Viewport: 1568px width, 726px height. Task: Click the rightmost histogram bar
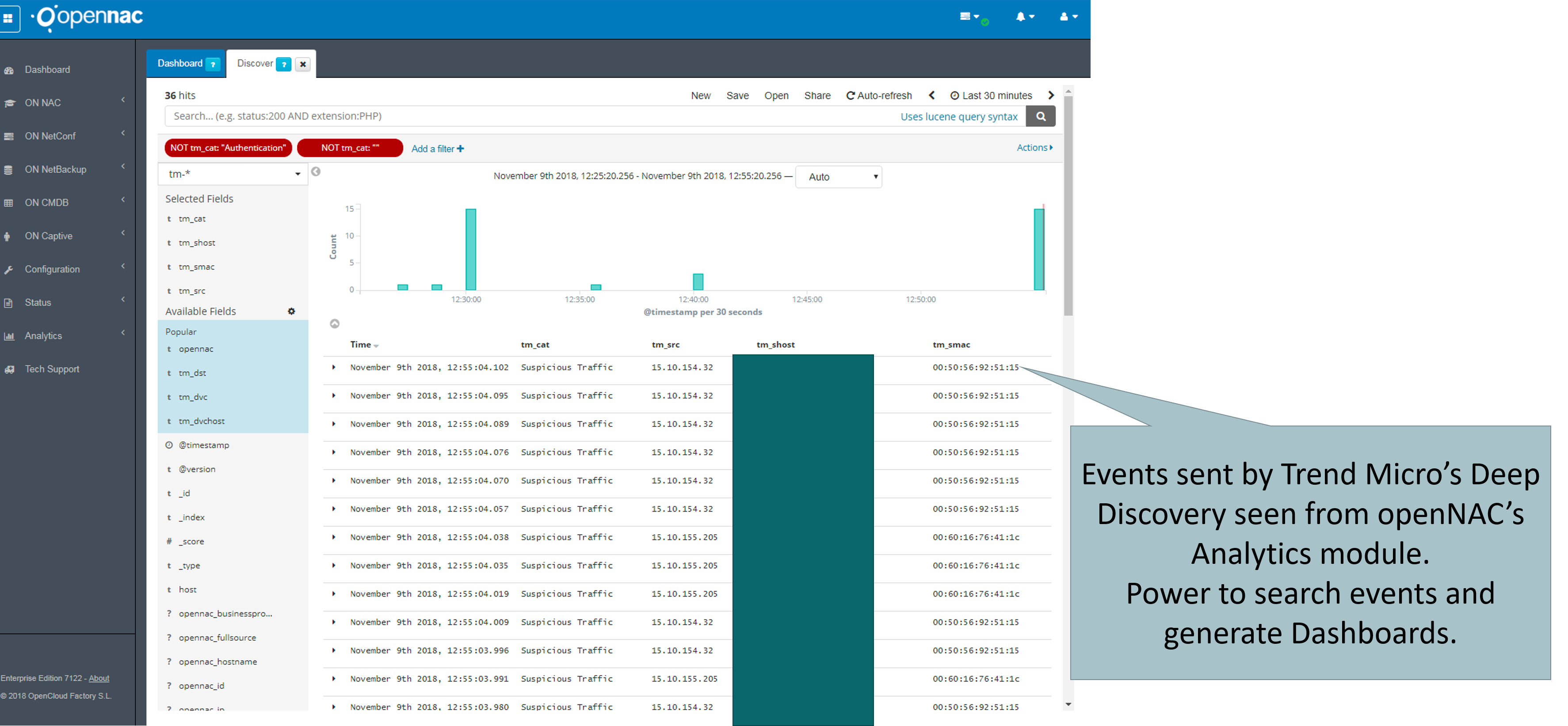(1039, 250)
